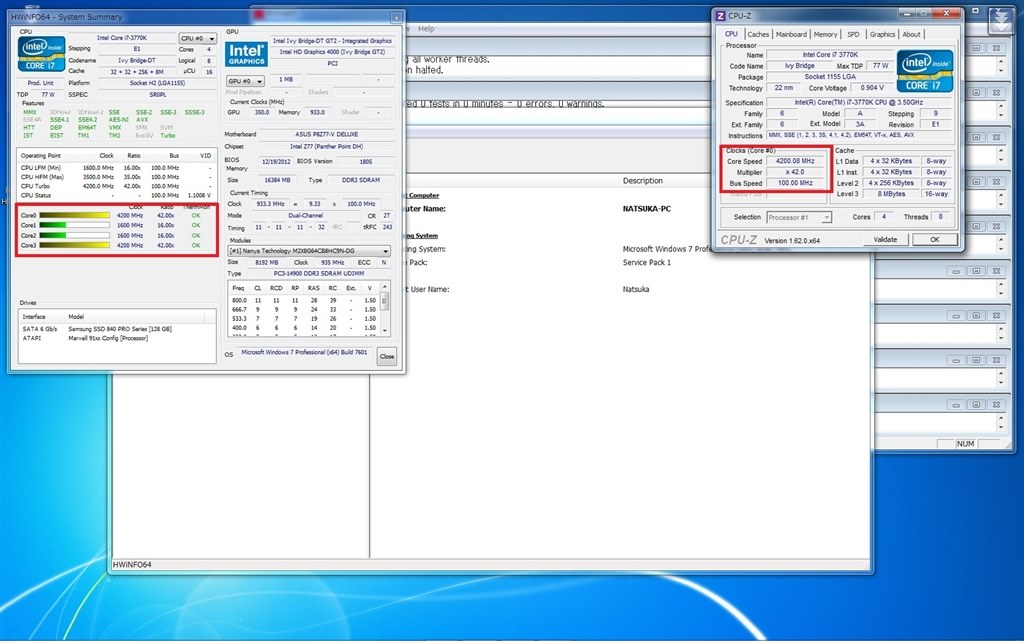Click Validate in the CPU-Z window
The image size is (1024, 641).
coord(885,240)
